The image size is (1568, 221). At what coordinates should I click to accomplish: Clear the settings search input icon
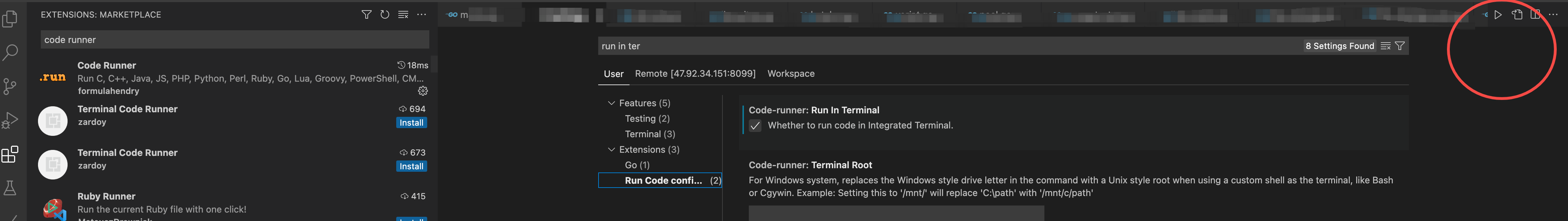1385,46
